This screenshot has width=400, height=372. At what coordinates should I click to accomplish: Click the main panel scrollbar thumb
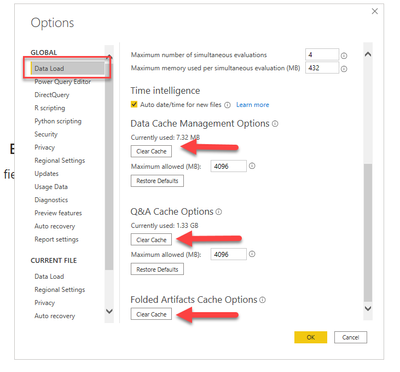[368, 233]
